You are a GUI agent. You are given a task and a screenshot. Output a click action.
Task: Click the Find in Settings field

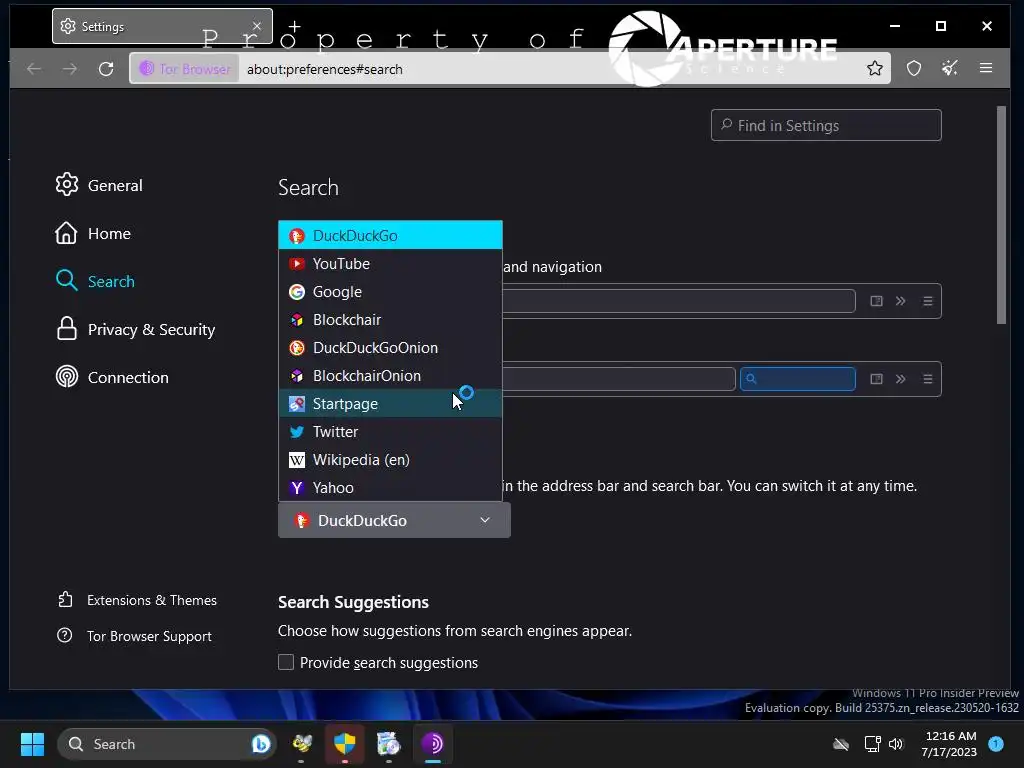[826, 125]
